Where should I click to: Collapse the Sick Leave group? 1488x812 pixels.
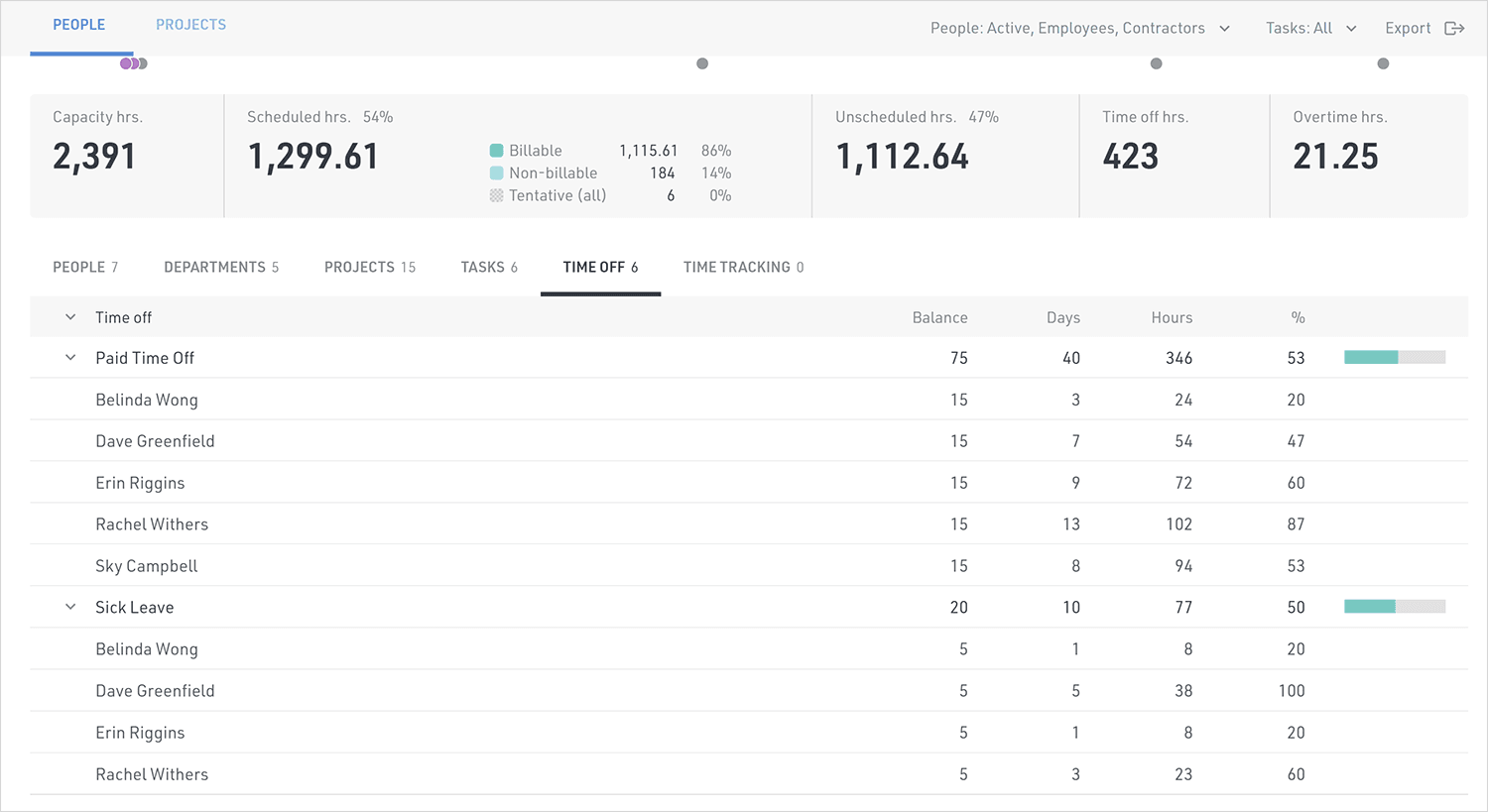70,607
